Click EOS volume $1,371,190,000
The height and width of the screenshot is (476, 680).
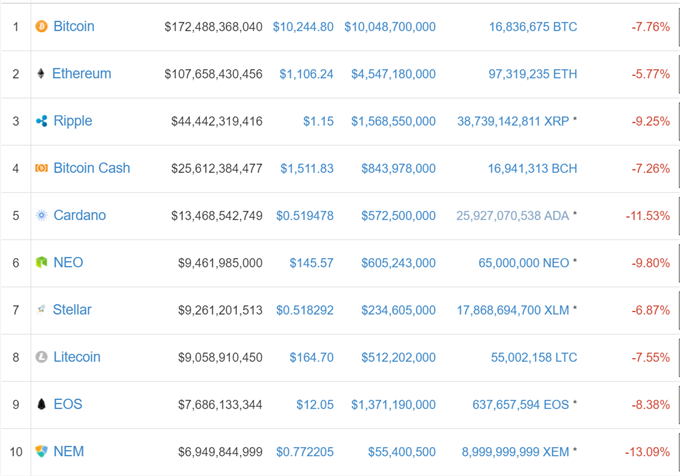(393, 405)
